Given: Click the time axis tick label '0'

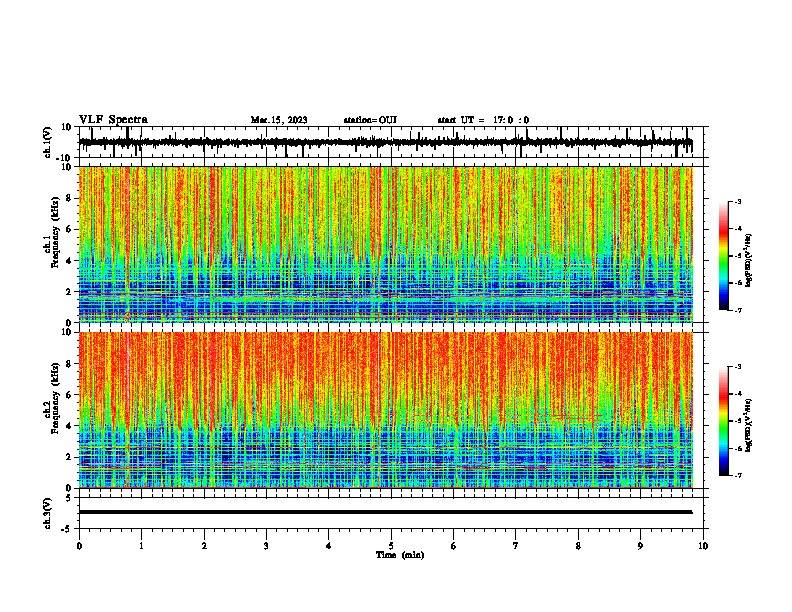Looking at the screenshot, I should pos(79,546).
